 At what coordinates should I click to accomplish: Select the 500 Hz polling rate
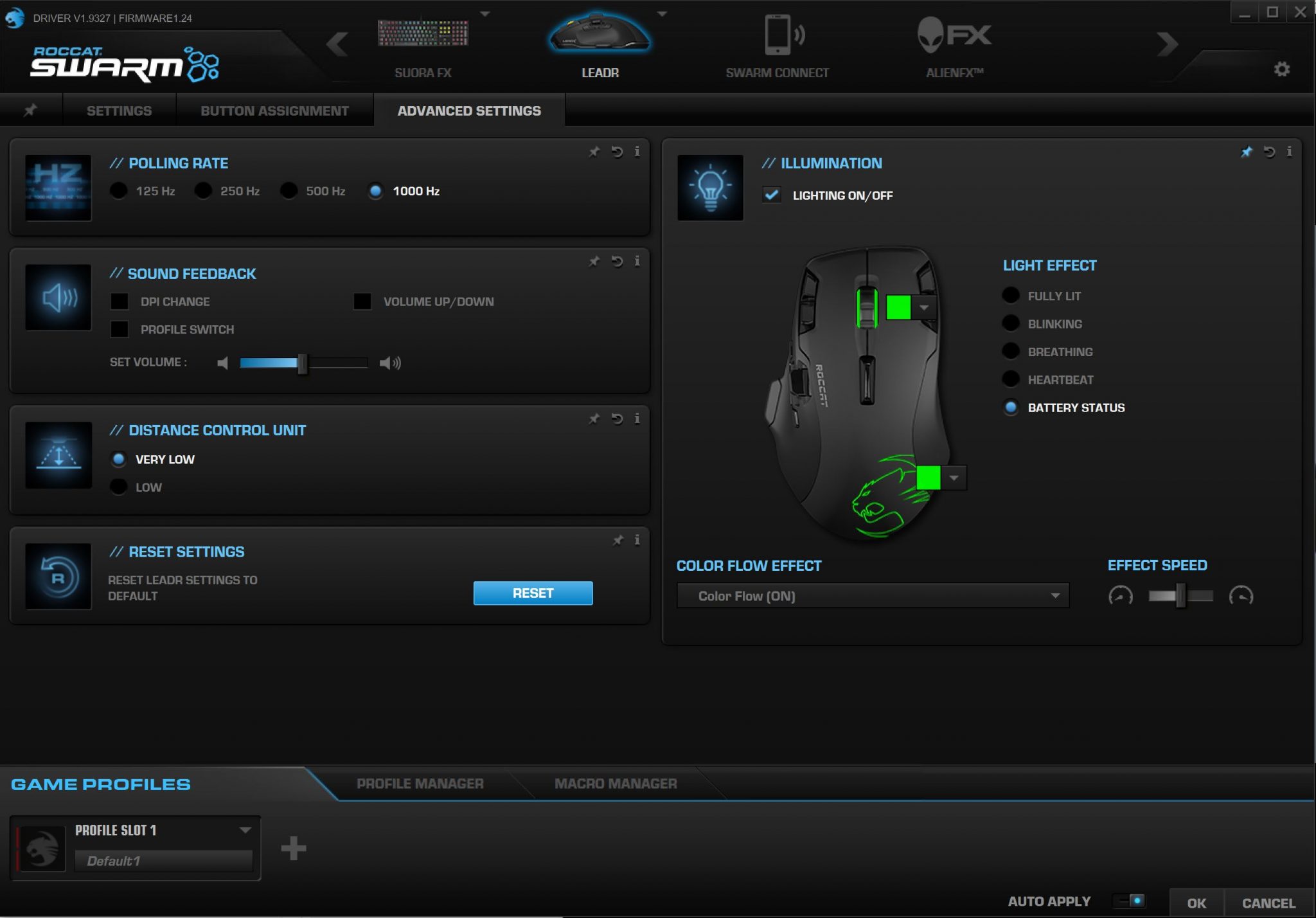289,191
